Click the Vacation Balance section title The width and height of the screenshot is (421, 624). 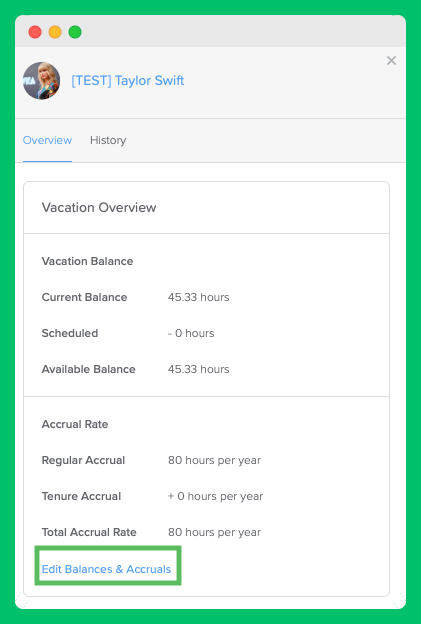(88, 261)
